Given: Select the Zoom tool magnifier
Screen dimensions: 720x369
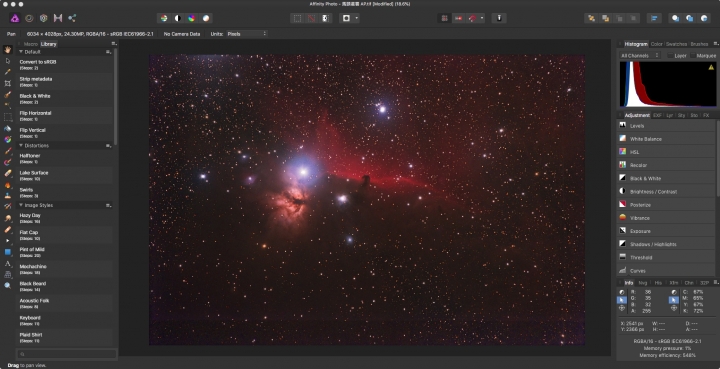Looking at the screenshot, I should click(8, 285).
